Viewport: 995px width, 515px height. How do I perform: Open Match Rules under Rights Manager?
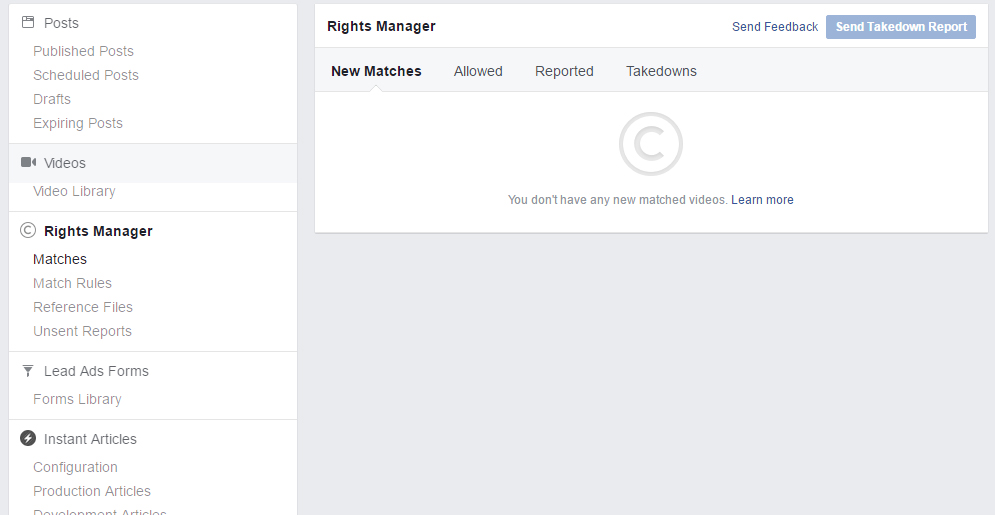coord(72,283)
